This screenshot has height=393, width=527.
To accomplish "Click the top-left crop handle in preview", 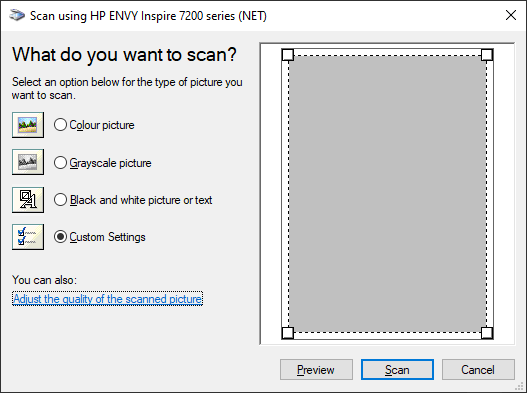I will [288, 55].
